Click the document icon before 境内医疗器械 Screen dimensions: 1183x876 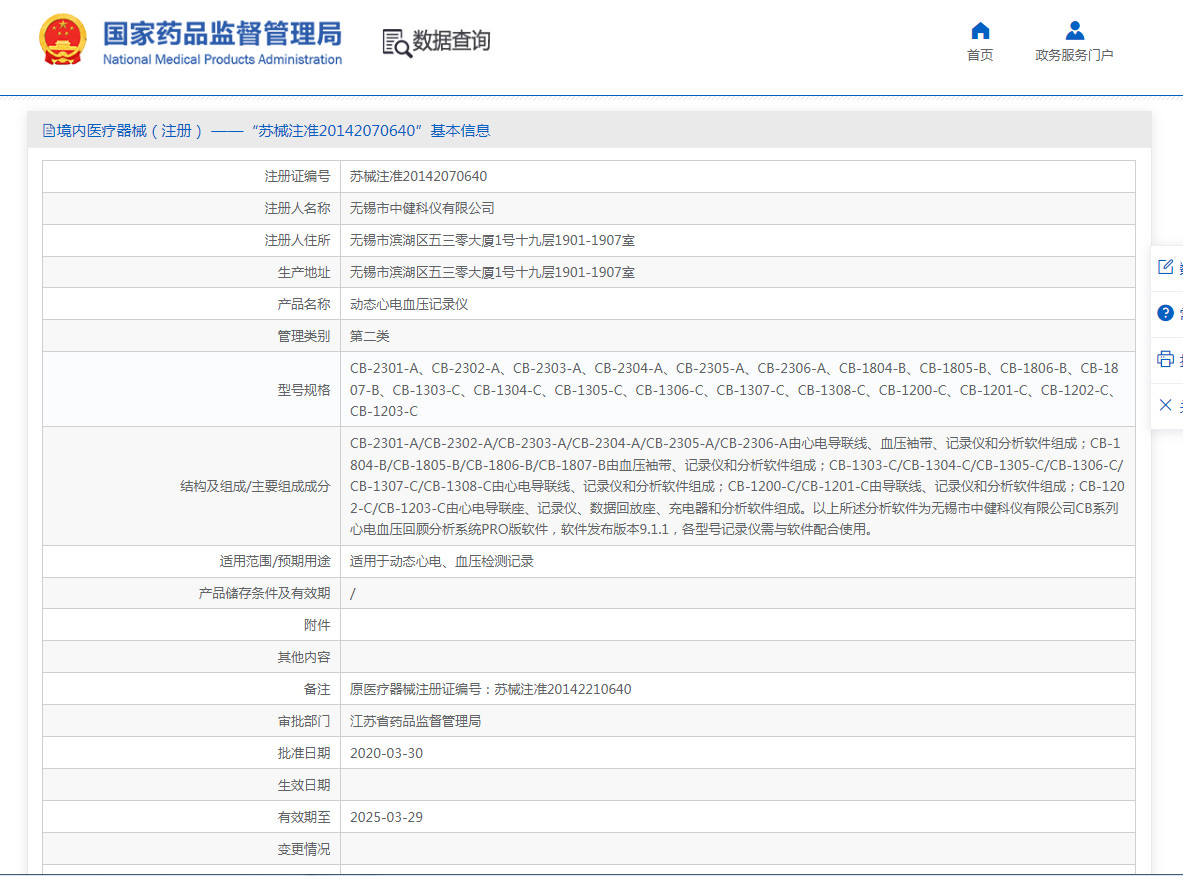tap(49, 131)
